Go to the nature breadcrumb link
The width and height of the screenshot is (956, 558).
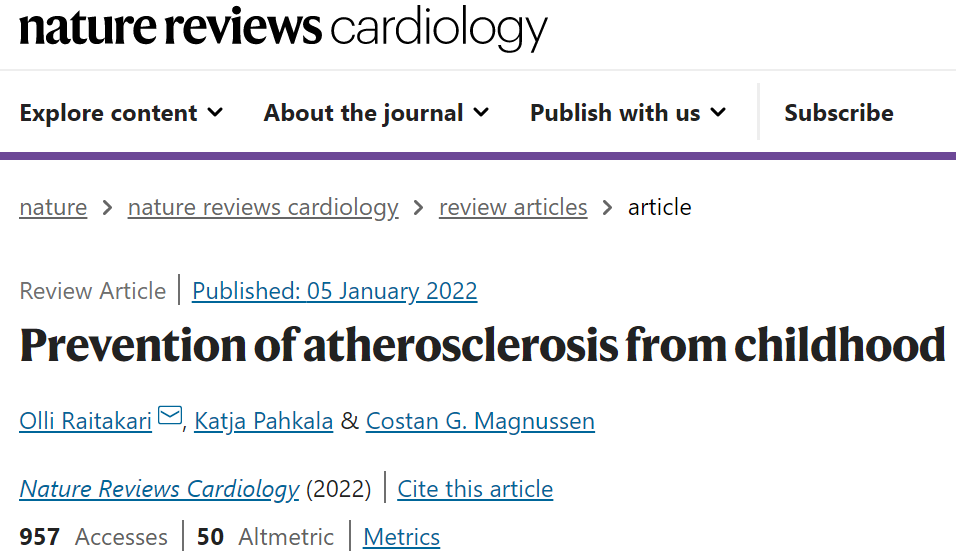[53, 207]
